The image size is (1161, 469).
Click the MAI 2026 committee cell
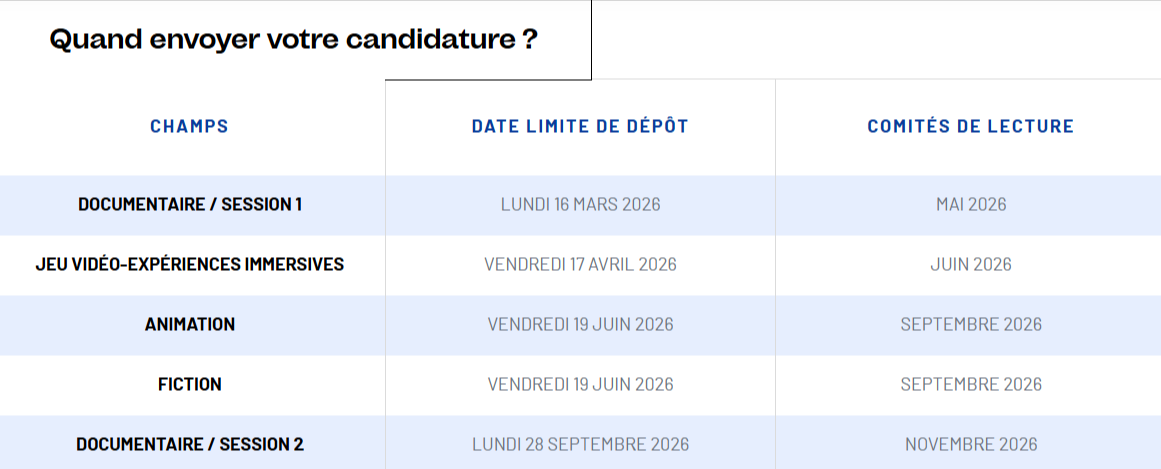pyautogui.click(x=971, y=204)
